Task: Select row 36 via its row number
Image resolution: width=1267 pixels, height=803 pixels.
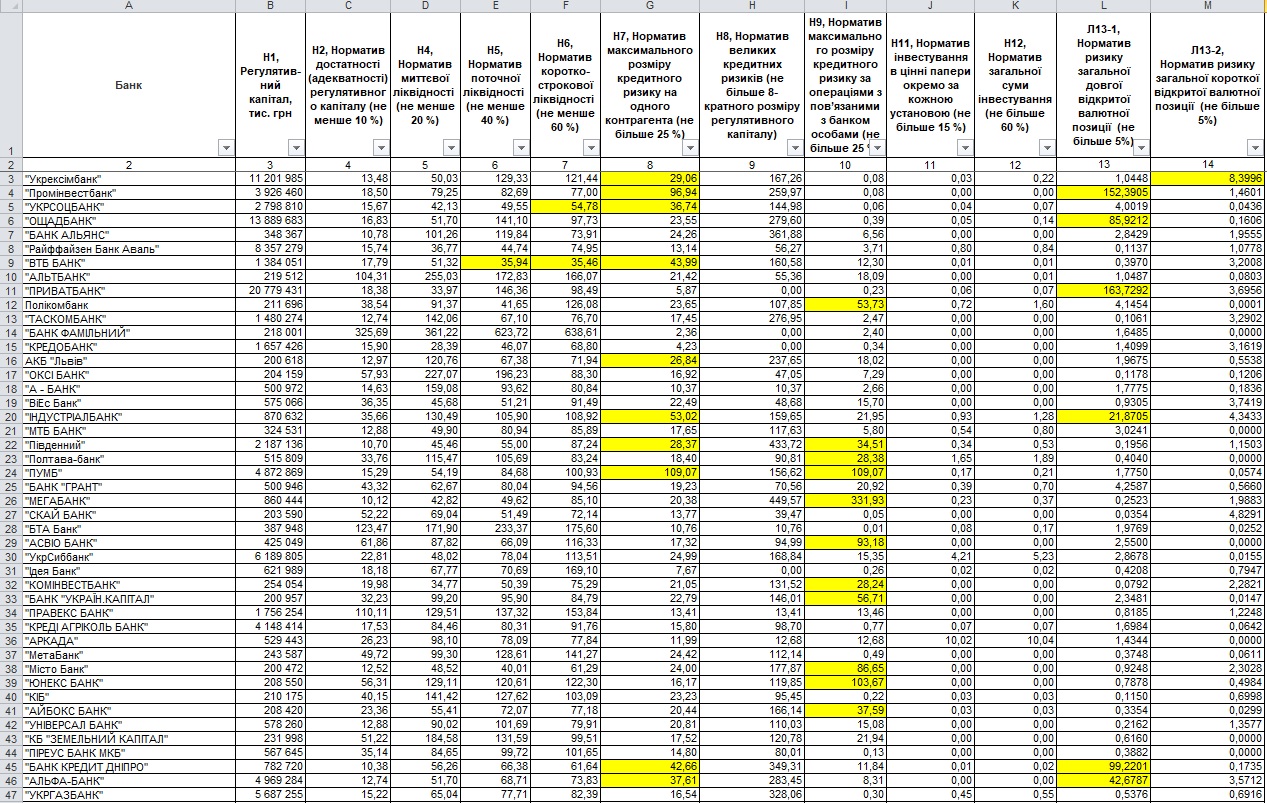Action: click(10, 640)
